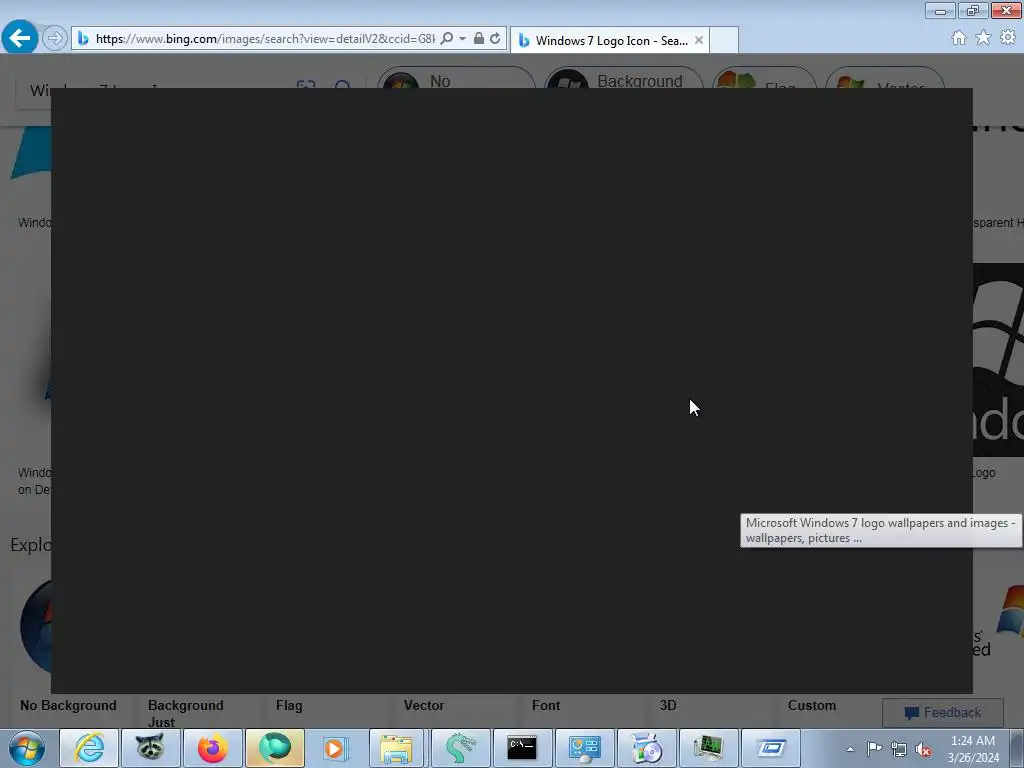Click the magnifier search icon in the address bar
Screen dimensions: 1024x768
click(x=447, y=39)
